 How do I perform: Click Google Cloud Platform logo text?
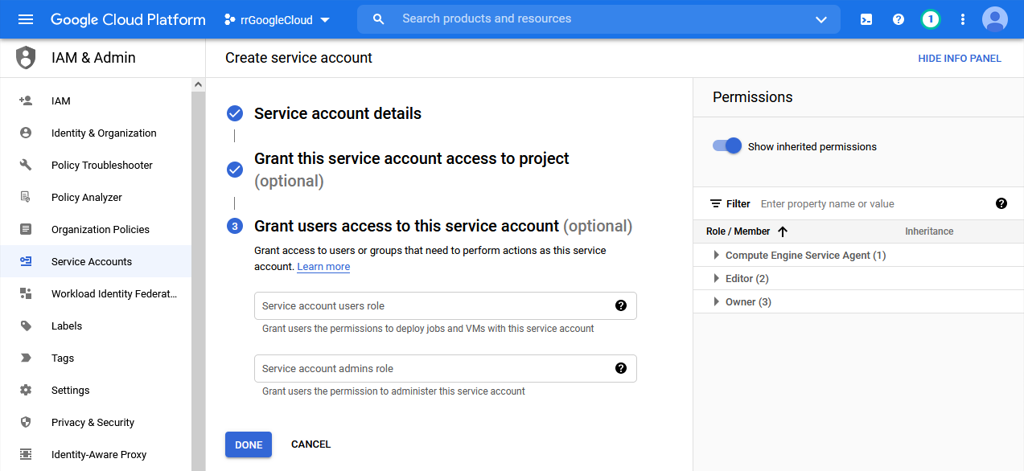tap(128, 20)
